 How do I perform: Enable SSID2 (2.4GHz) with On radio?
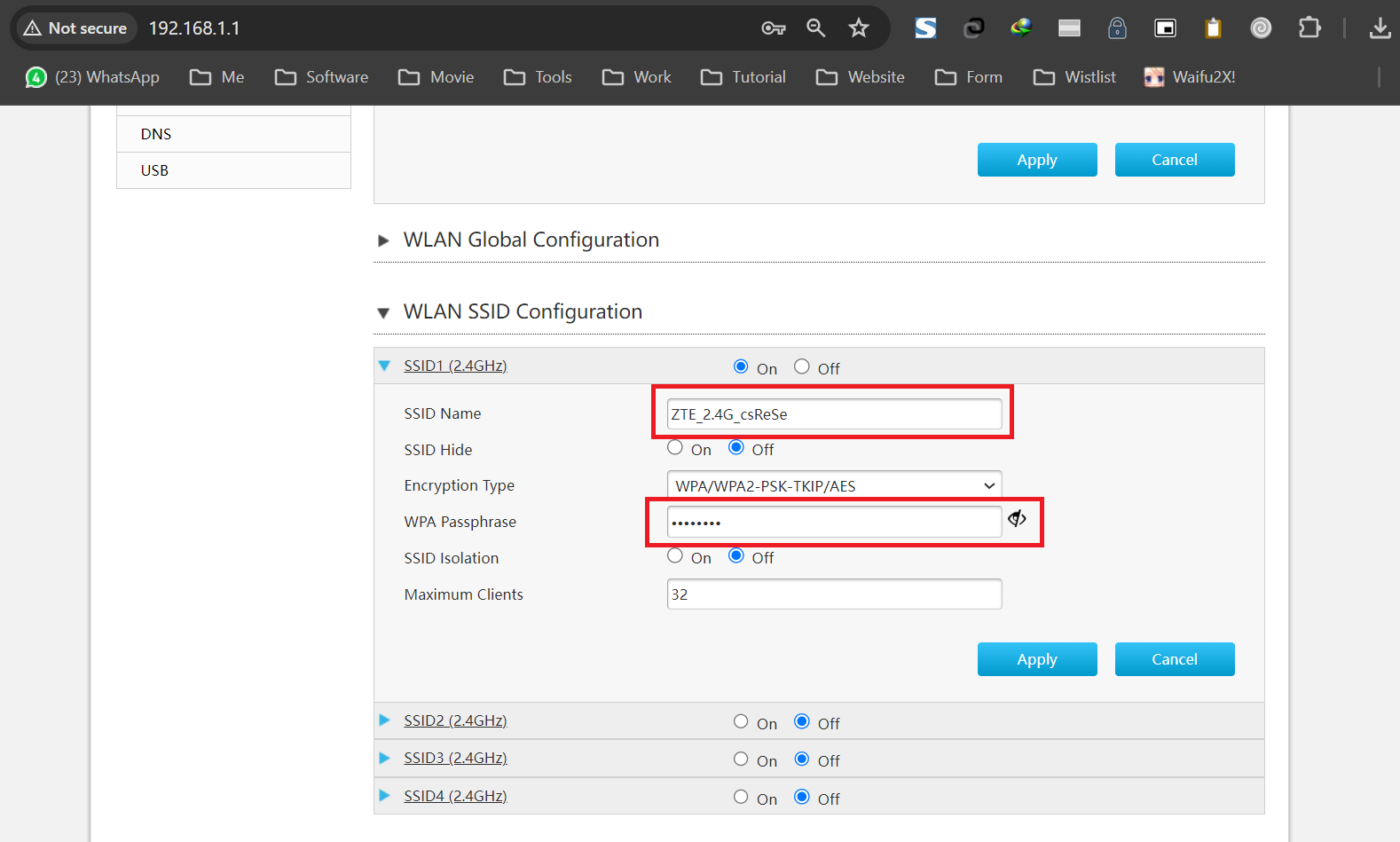tap(741, 721)
